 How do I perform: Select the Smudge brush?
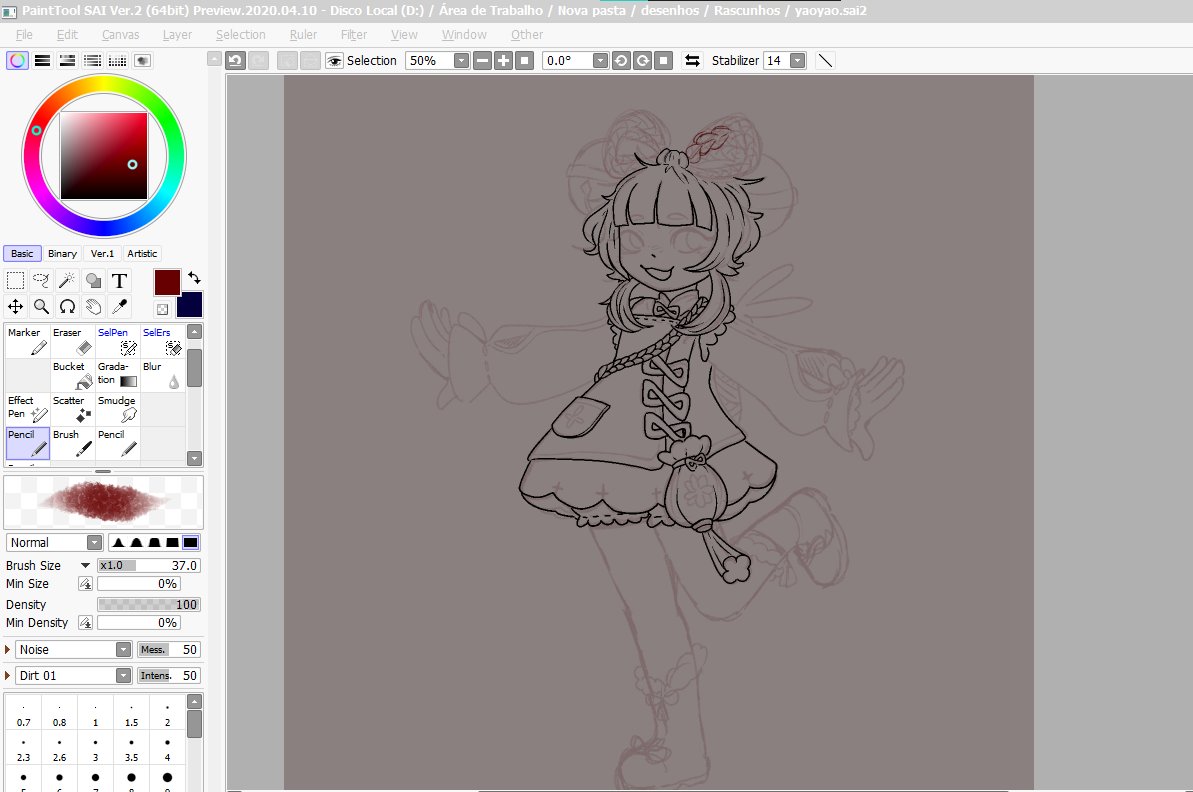pos(117,409)
